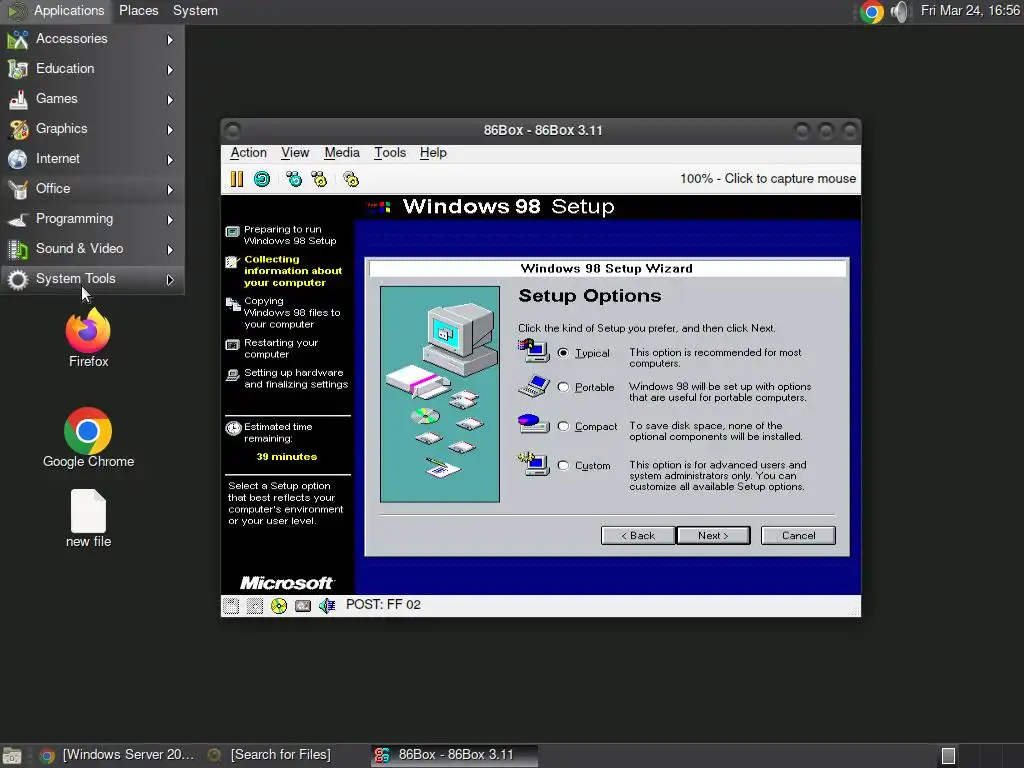The image size is (1024, 768).
Task: Select the Custom setup radio button
Action: [563, 465]
